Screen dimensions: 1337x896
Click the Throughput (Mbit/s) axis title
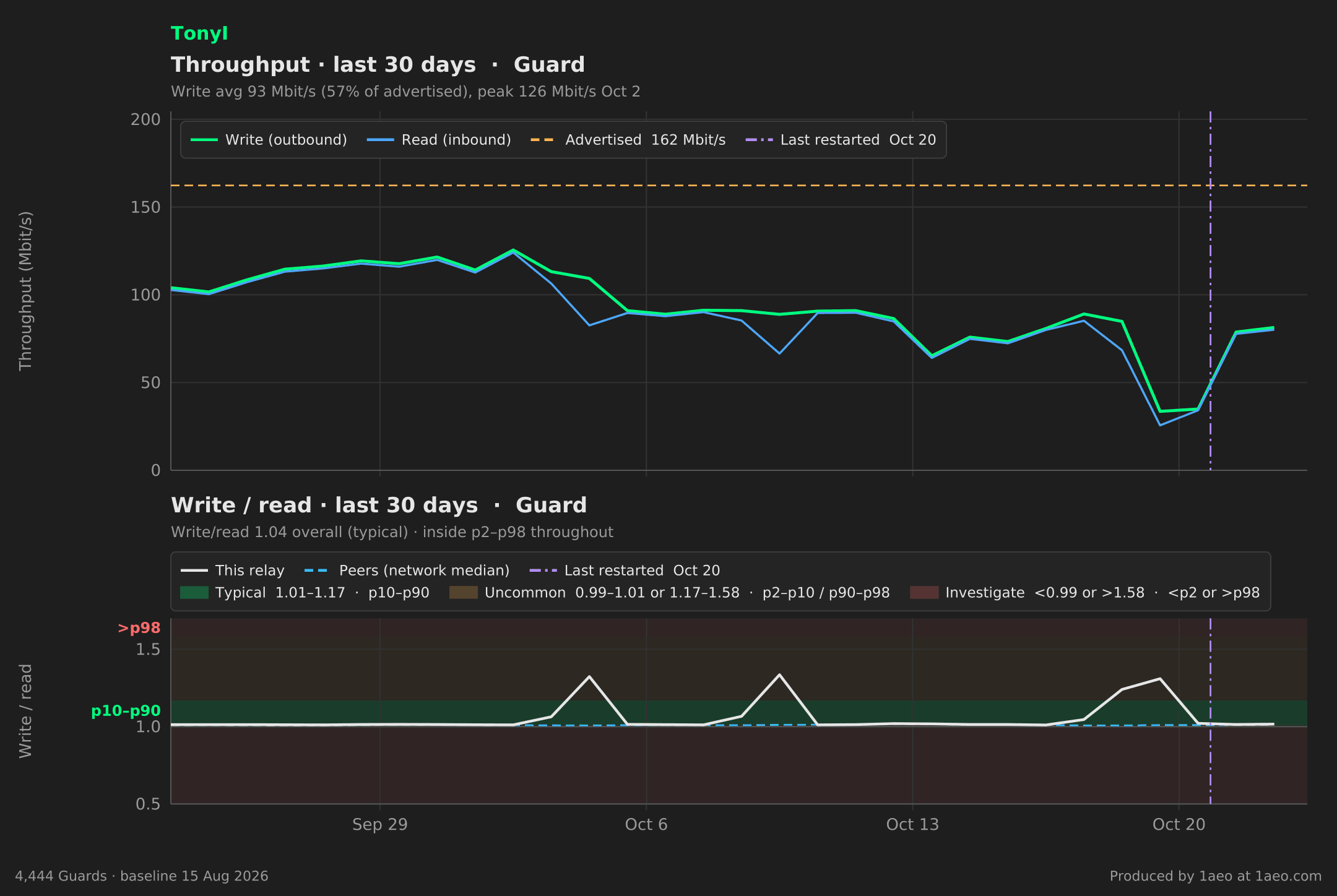click(25, 291)
